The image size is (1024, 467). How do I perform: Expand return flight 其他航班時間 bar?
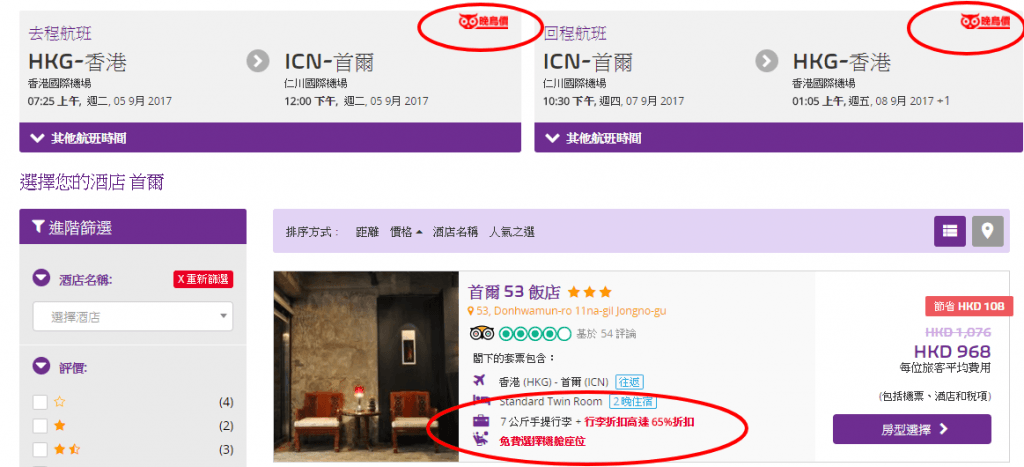778,138
